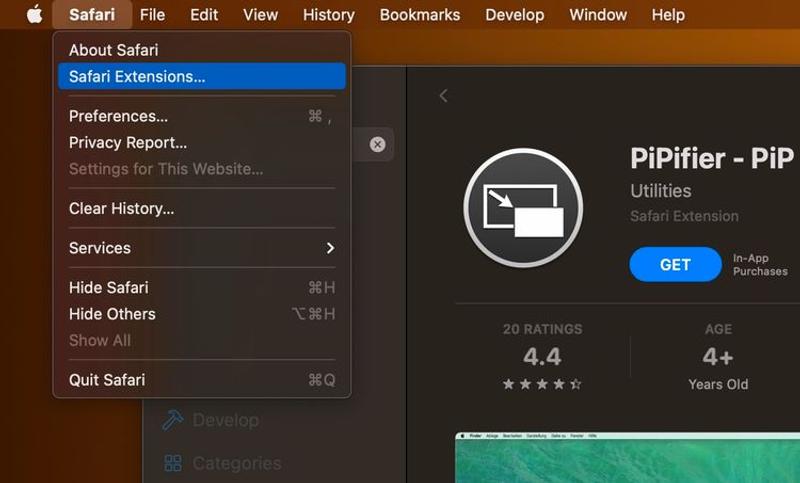The width and height of the screenshot is (800, 483).
Task: Choose Hide Safari from the menu
Action: click(202, 288)
